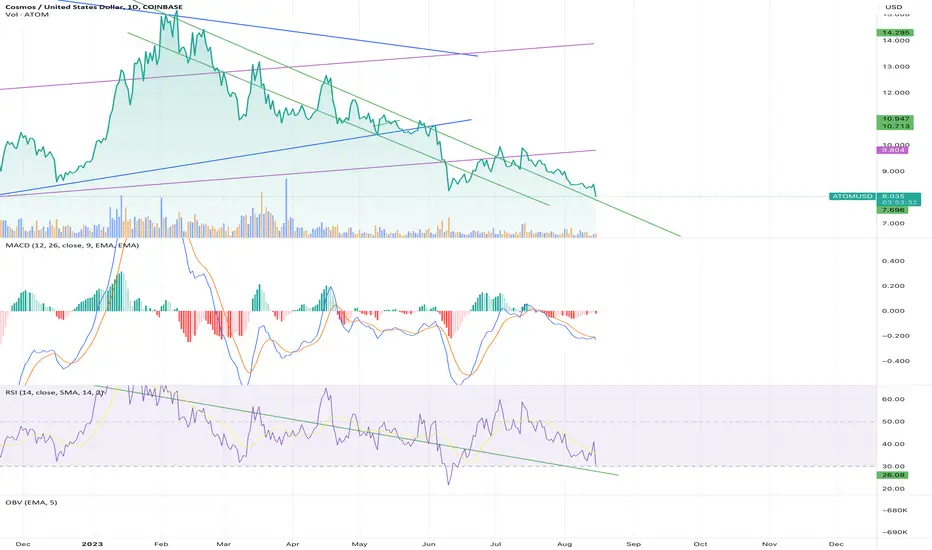Select the RSI (14, close, SMA) legend
Screen dimensions: 932x550
click(x=56, y=392)
